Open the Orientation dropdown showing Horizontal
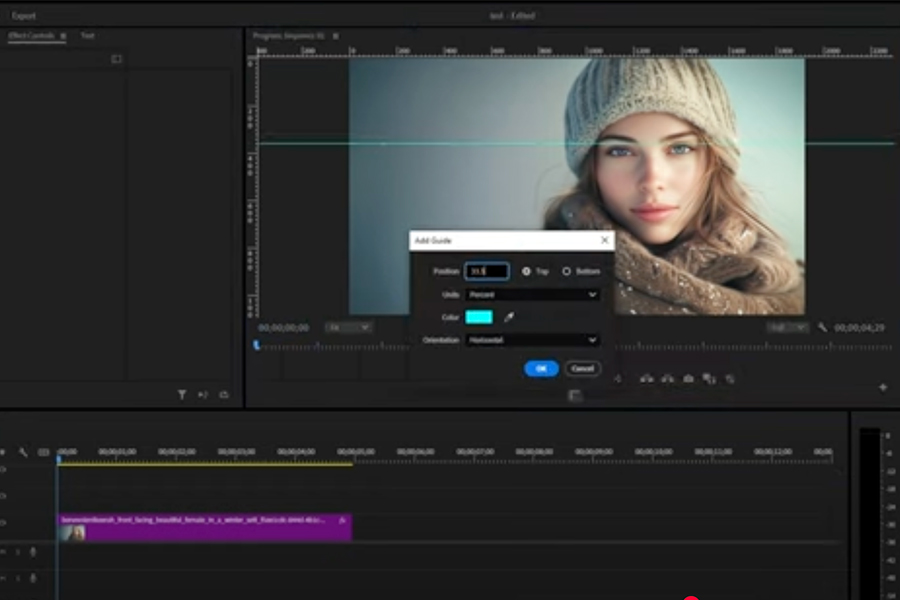 point(532,340)
